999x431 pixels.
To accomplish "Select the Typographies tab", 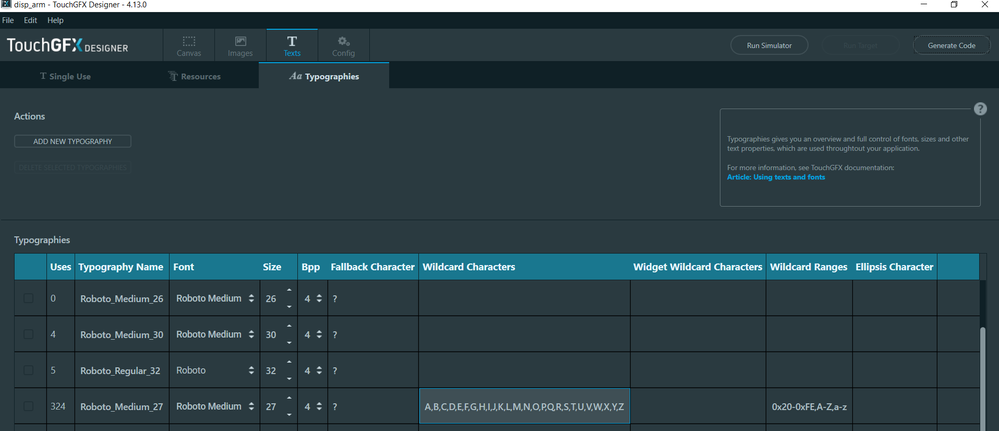I will [x=324, y=76].
